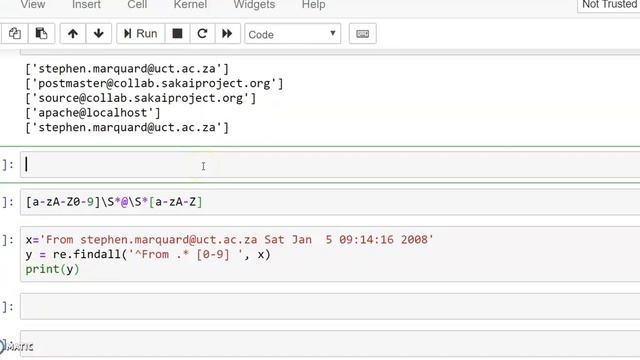Click the Not Trusted notebook button
640x360 pixels.
point(609,5)
